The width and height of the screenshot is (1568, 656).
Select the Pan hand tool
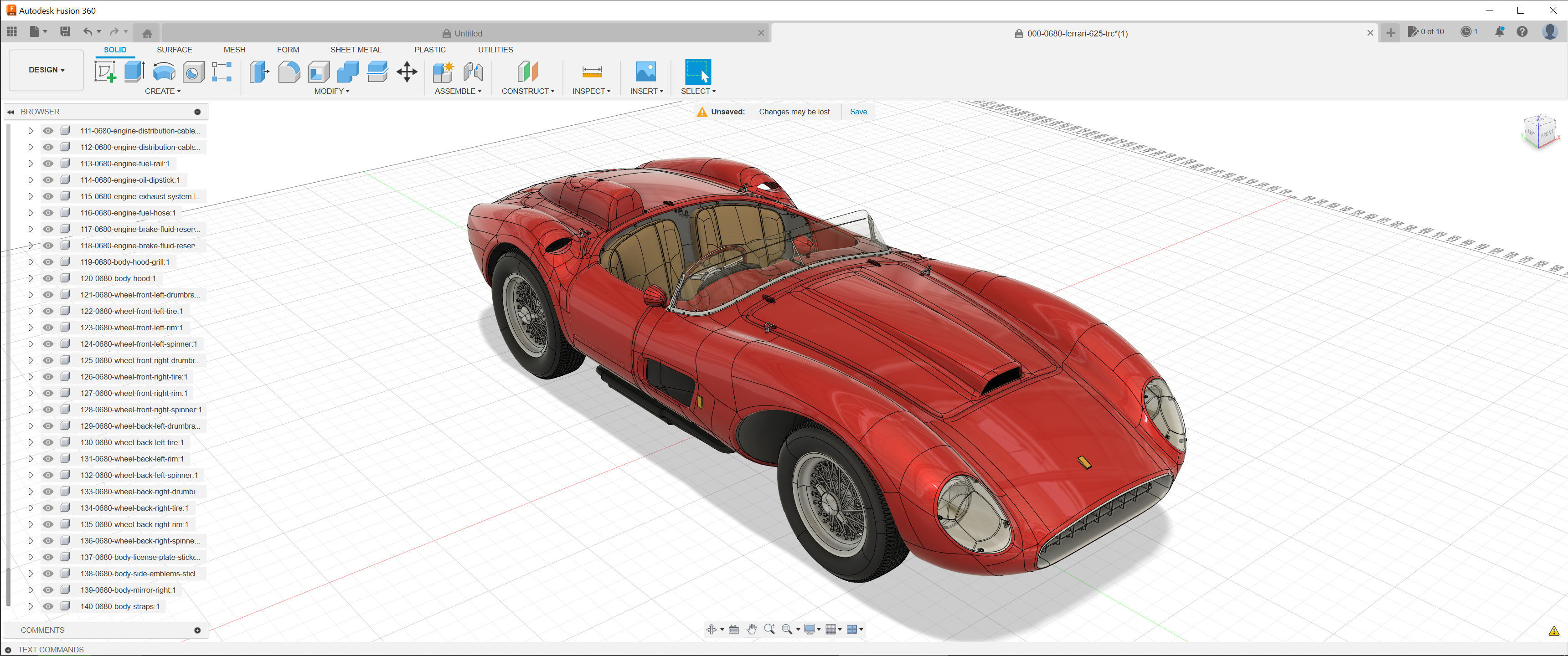pyautogui.click(x=751, y=629)
